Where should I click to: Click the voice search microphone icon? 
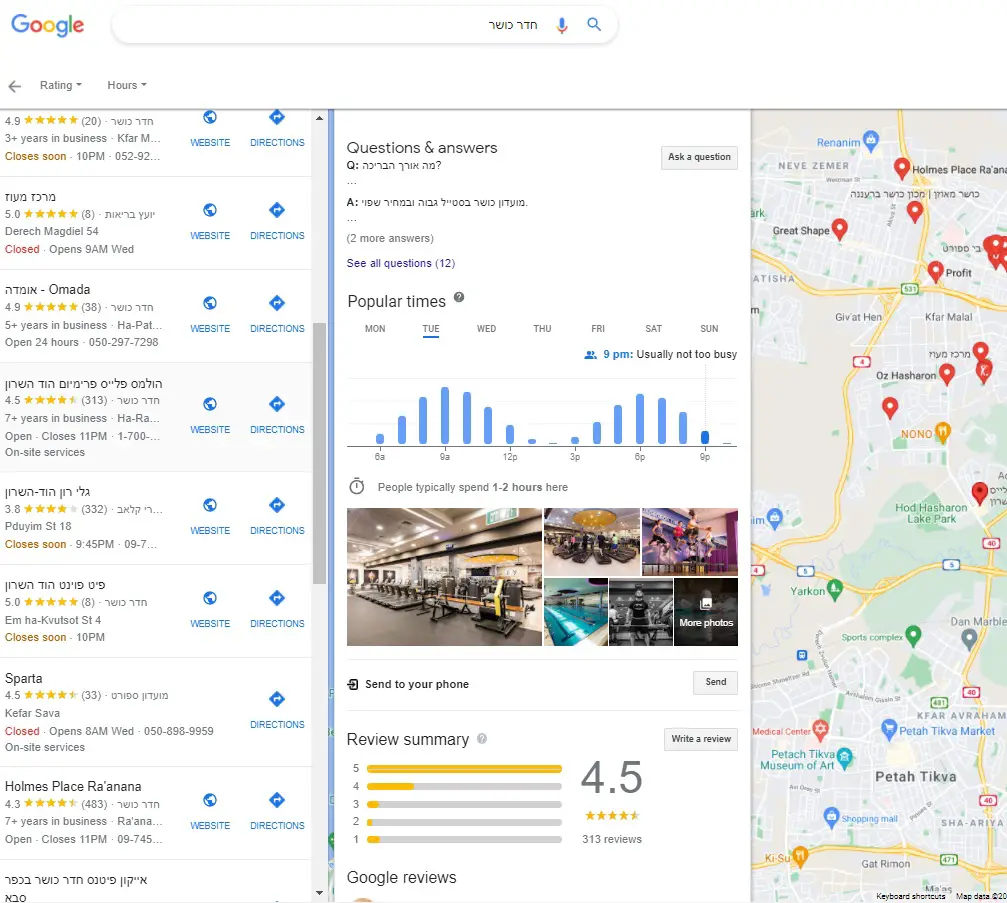coord(562,25)
